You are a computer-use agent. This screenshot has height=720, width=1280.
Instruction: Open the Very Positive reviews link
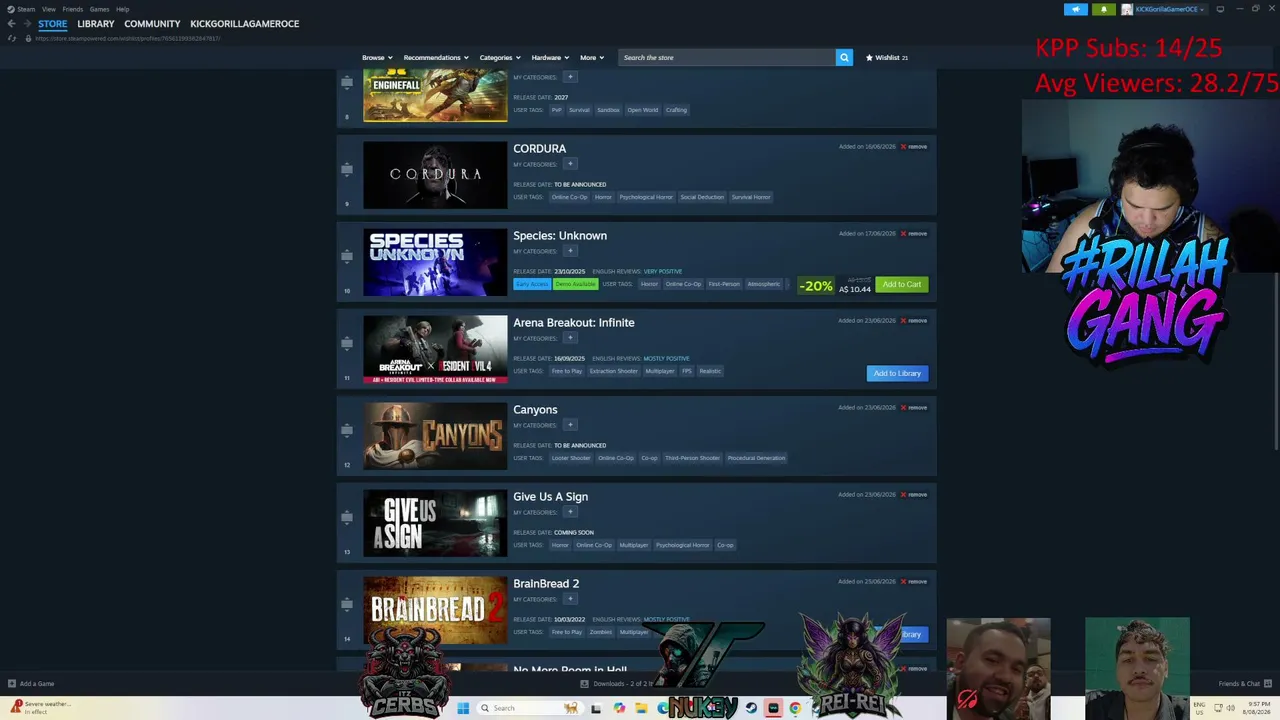pos(663,272)
